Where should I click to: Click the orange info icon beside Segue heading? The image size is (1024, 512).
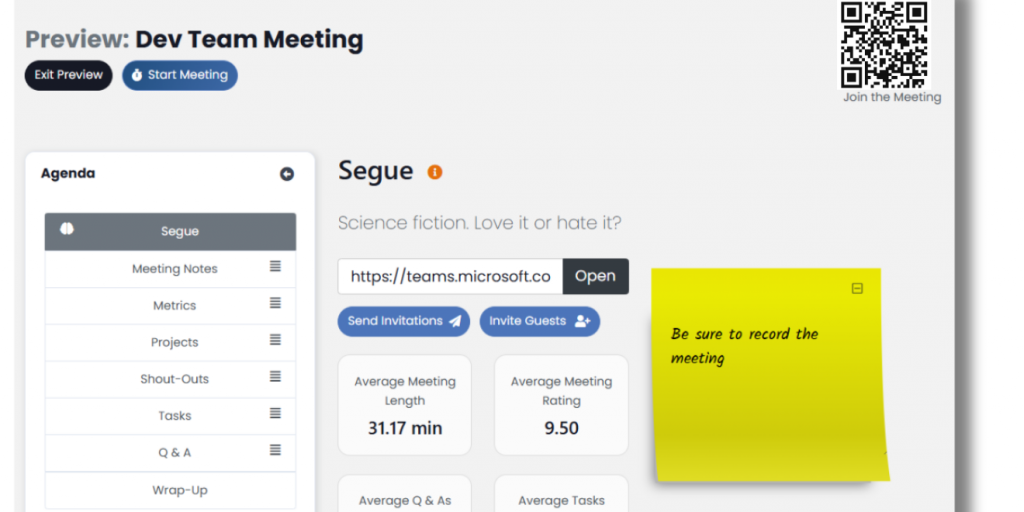click(x=435, y=172)
